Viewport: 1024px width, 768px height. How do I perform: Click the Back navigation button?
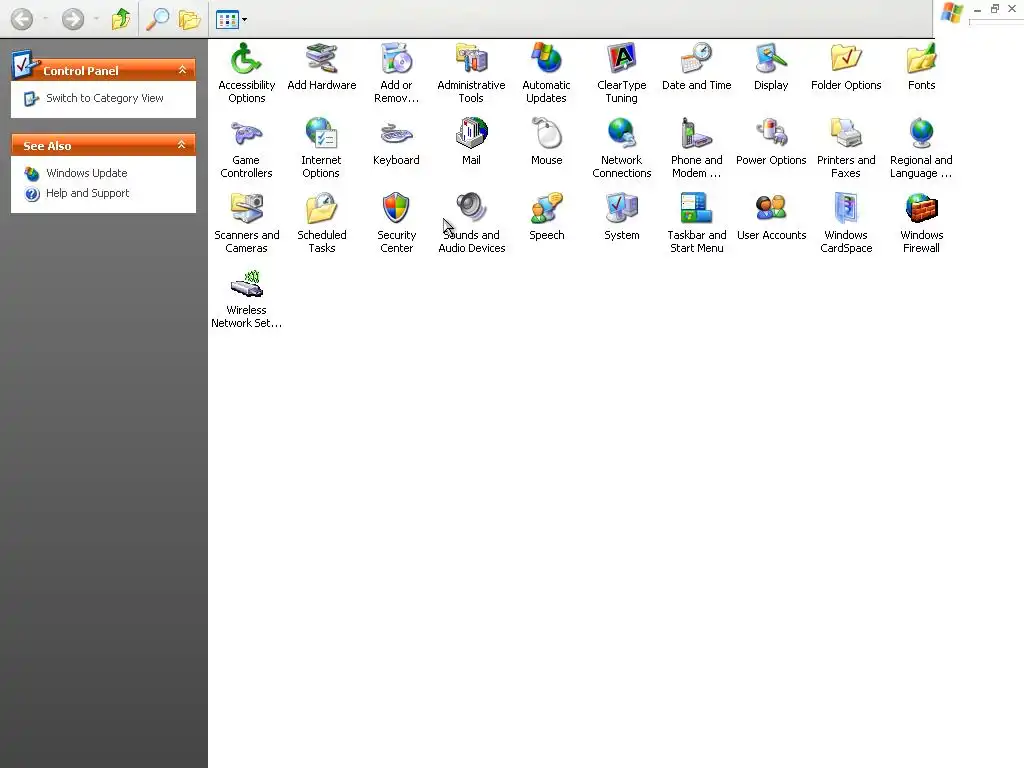(22, 19)
